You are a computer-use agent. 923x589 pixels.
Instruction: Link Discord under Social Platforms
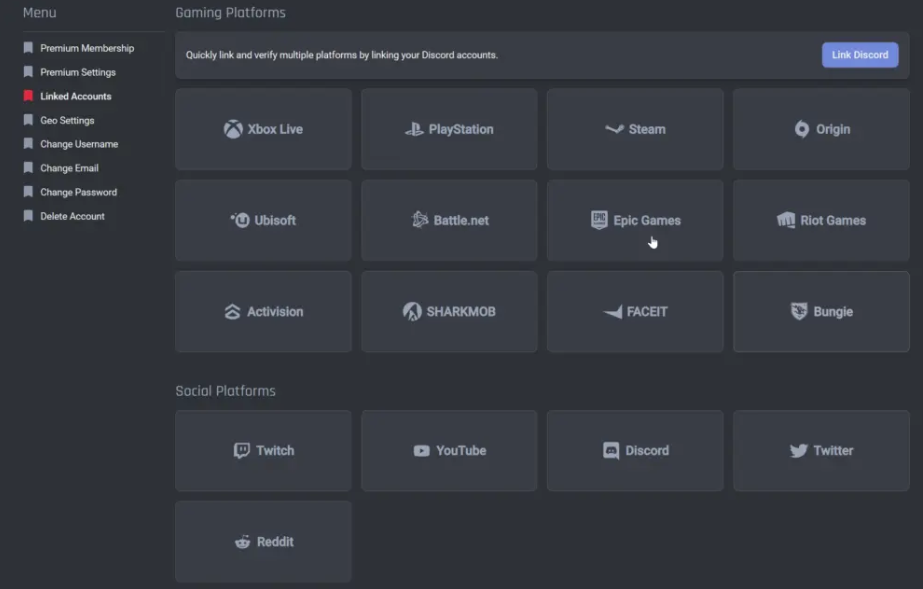tap(635, 451)
